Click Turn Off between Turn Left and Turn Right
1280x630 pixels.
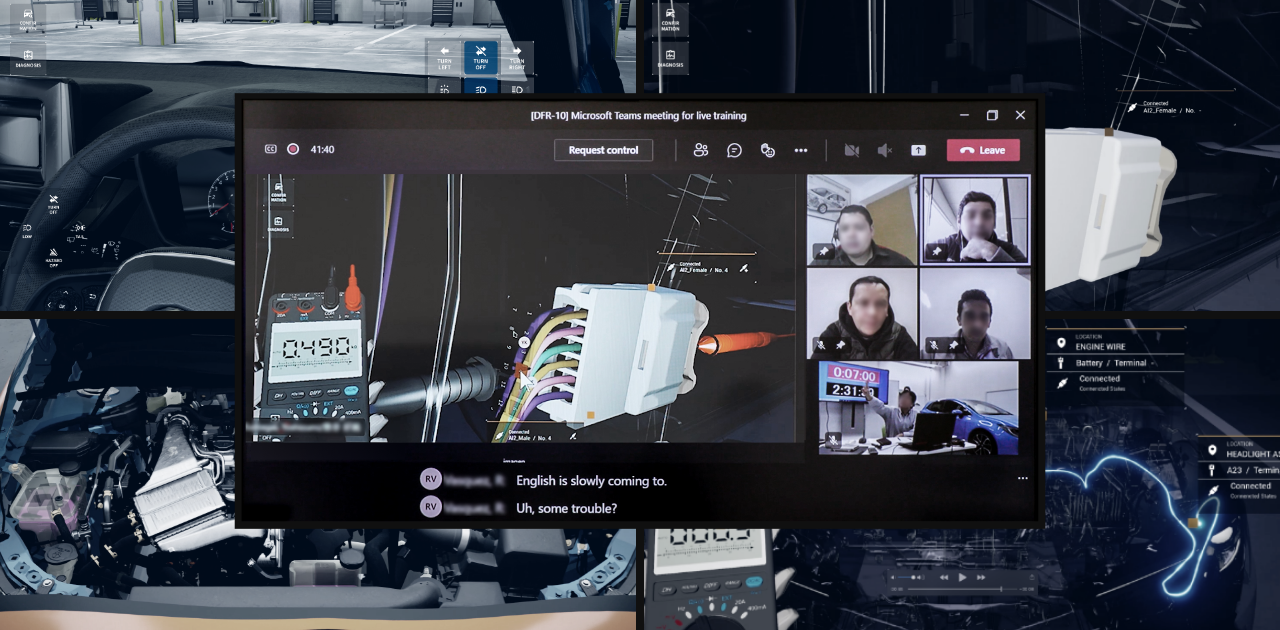(x=481, y=56)
